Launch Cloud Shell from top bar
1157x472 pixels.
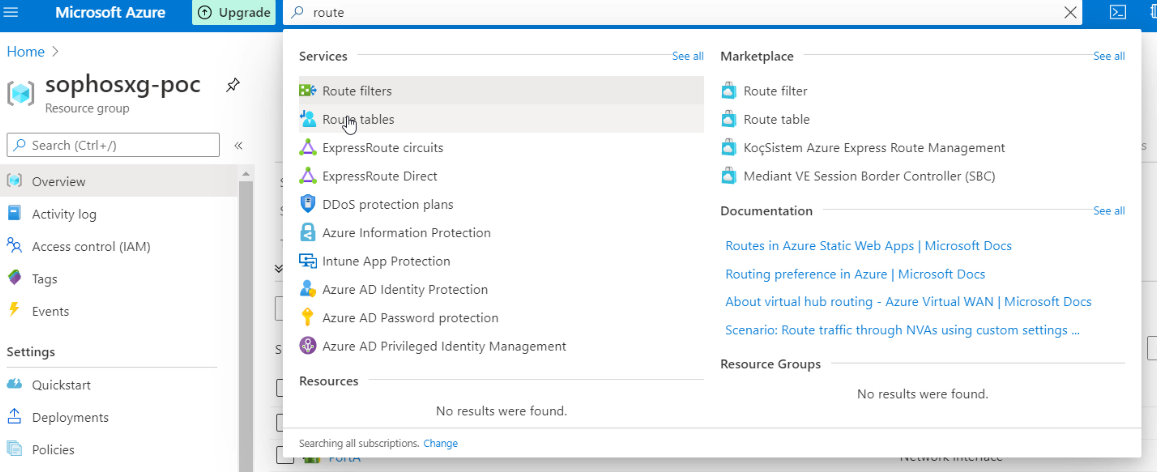coord(1119,13)
